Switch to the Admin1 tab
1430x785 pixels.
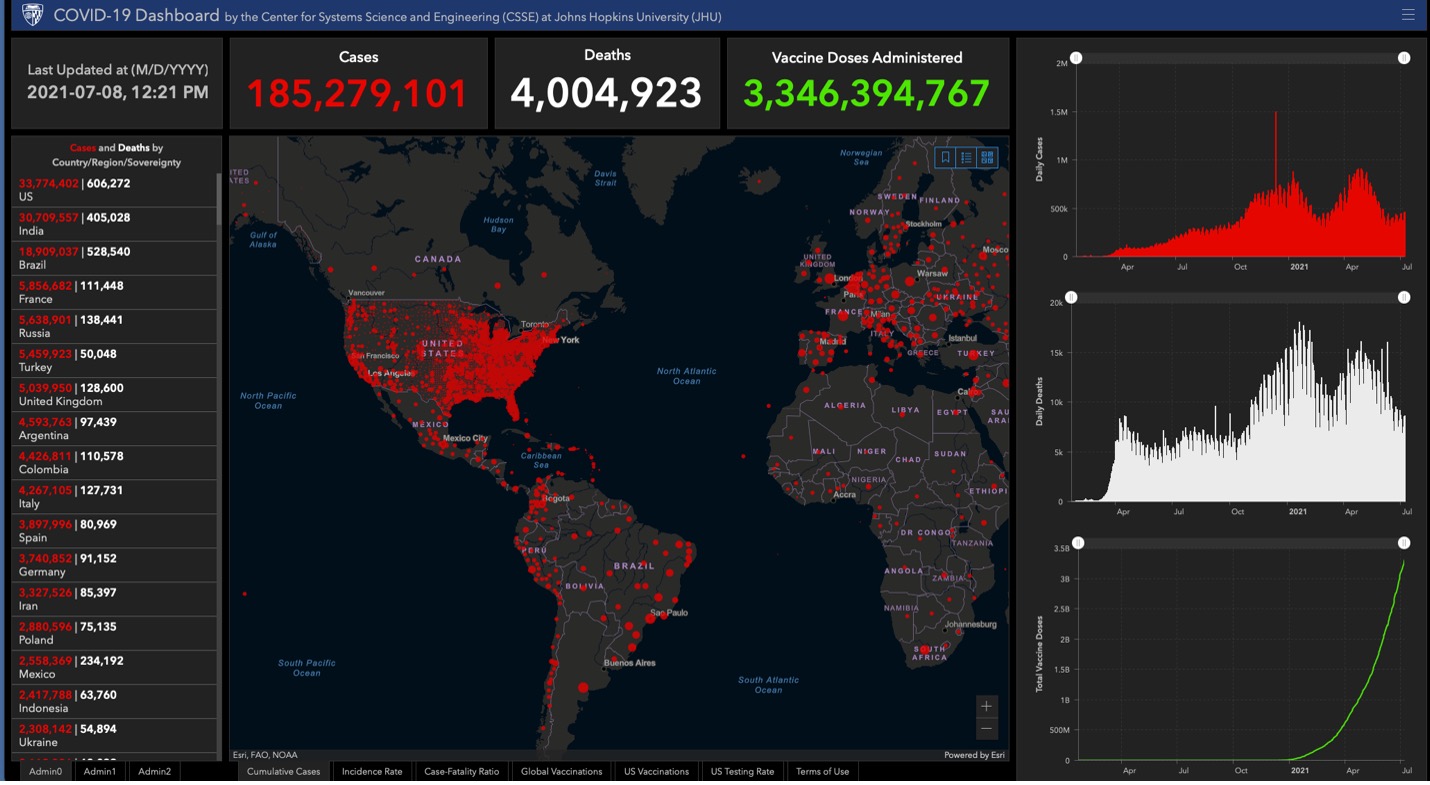click(x=99, y=772)
